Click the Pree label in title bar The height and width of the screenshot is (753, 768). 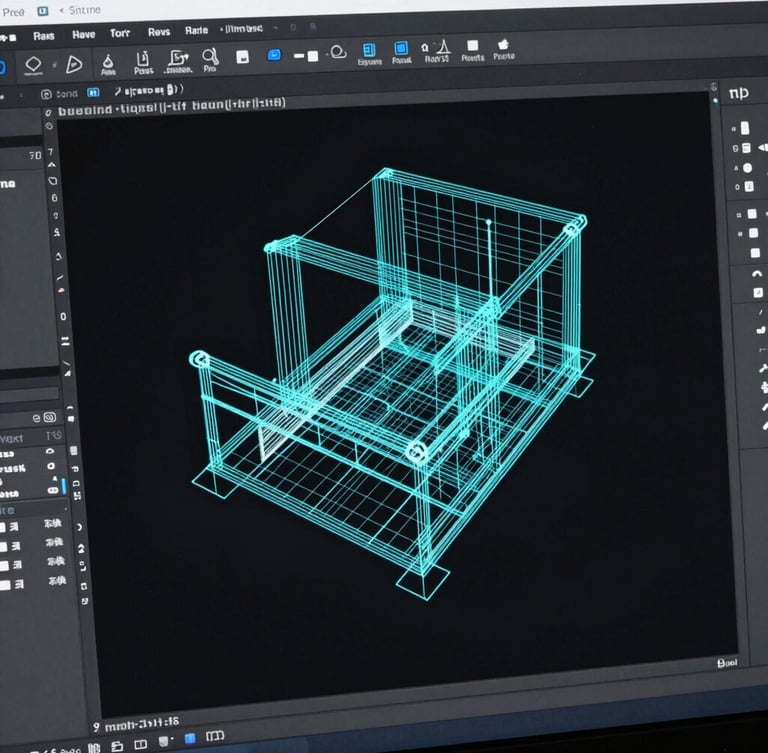pos(13,12)
